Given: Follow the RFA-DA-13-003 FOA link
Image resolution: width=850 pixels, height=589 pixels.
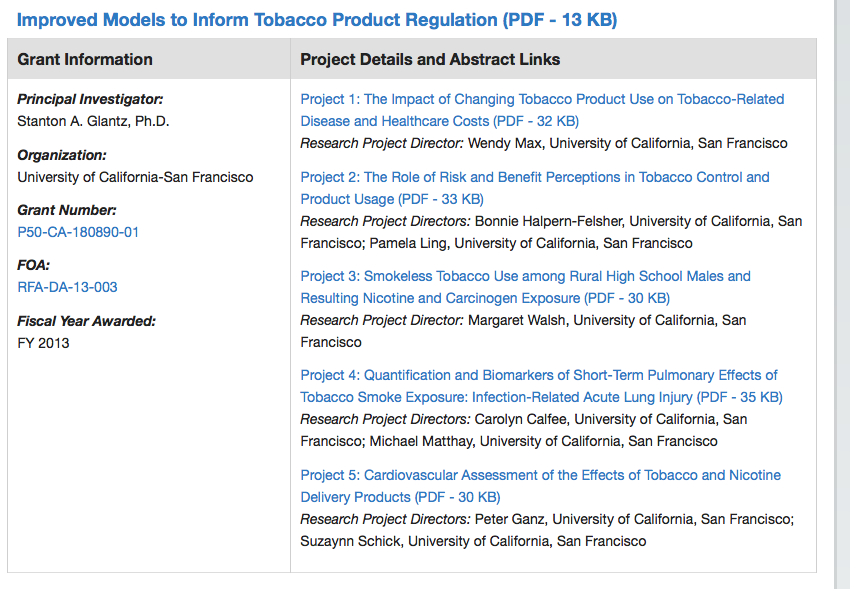Looking at the screenshot, I should 67,287.
